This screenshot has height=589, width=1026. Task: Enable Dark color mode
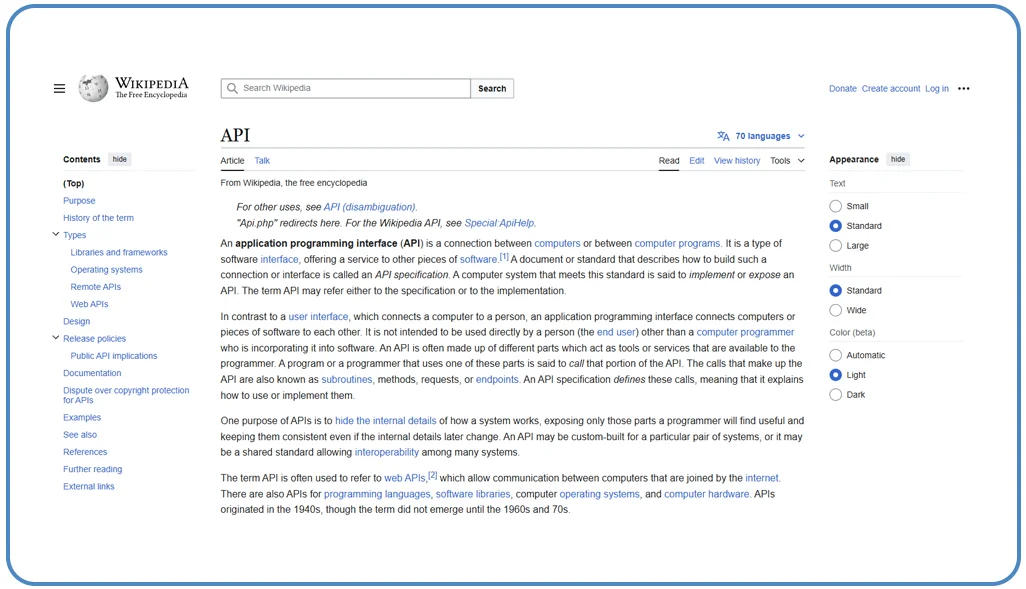[x=835, y=394]
